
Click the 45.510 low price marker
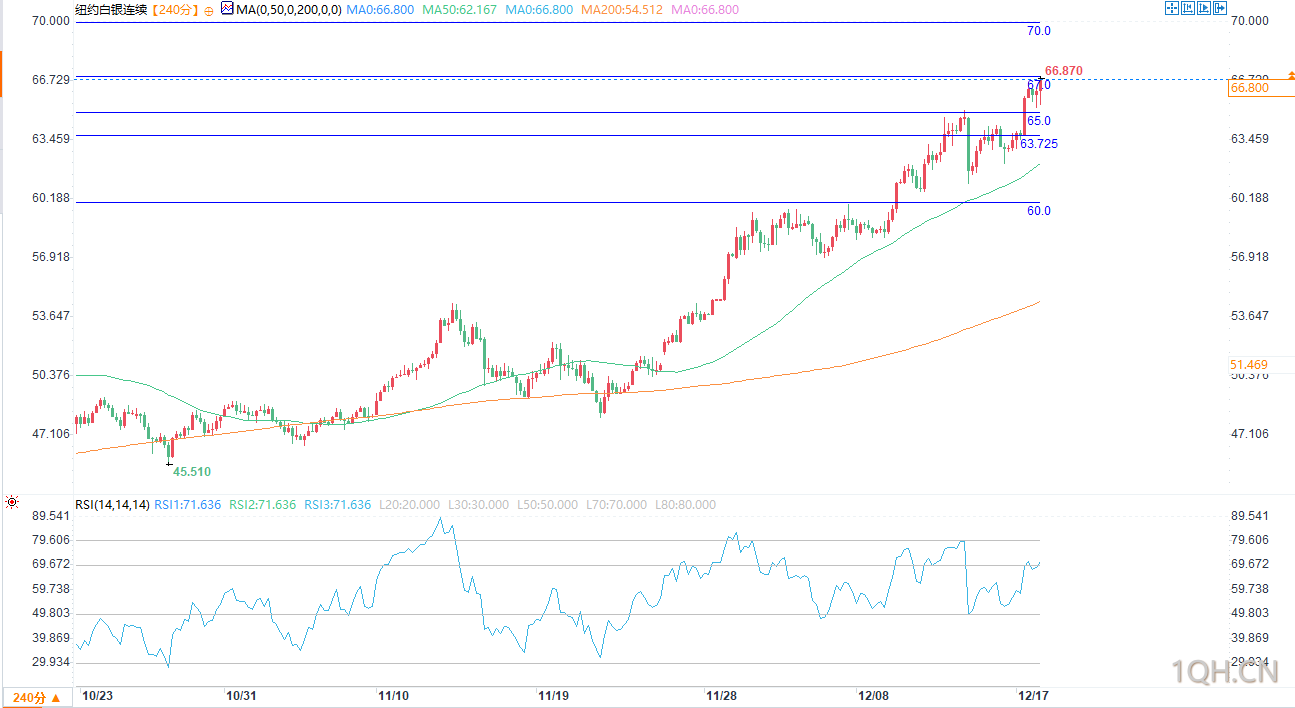[x=191, y=471]
